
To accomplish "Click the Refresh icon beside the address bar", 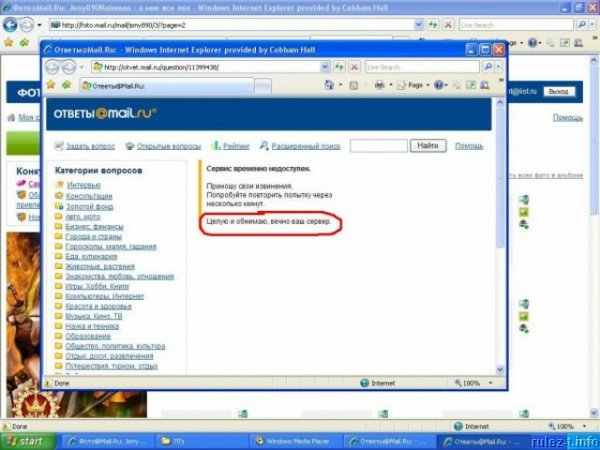I will tap(338, 66).
